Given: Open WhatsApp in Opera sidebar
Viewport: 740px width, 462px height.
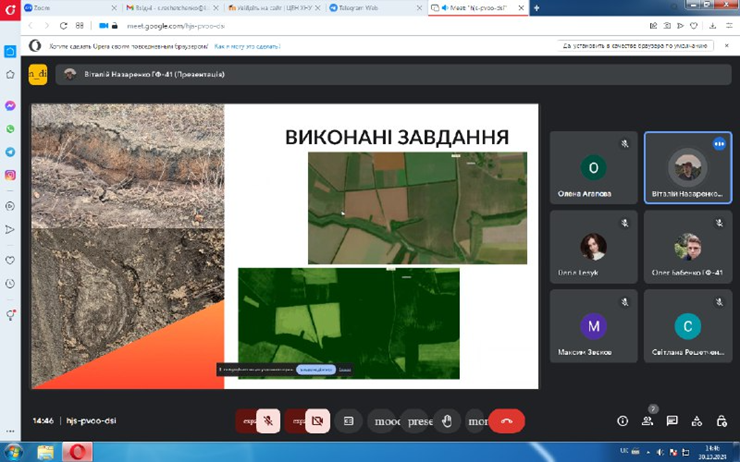Looking at the screenshot, I should pyautogui.click(x=10, y=129).
